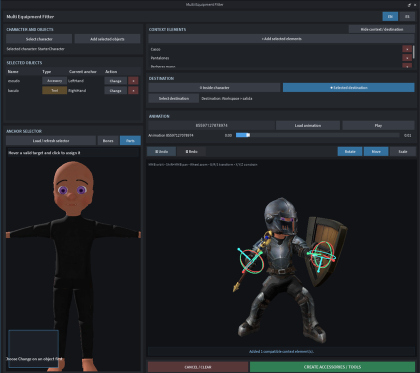Click the Type column header
This screenshot has width=420, height=373.
(47, 71)
